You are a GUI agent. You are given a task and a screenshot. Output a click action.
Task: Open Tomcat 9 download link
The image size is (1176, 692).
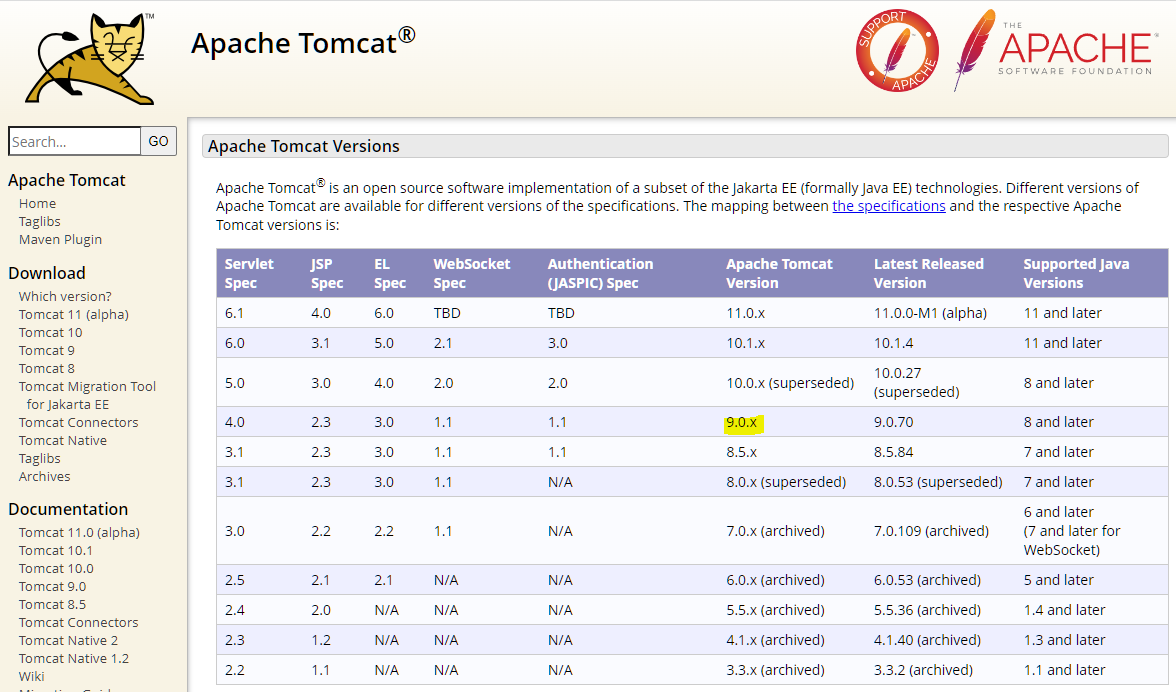(46, 350)
